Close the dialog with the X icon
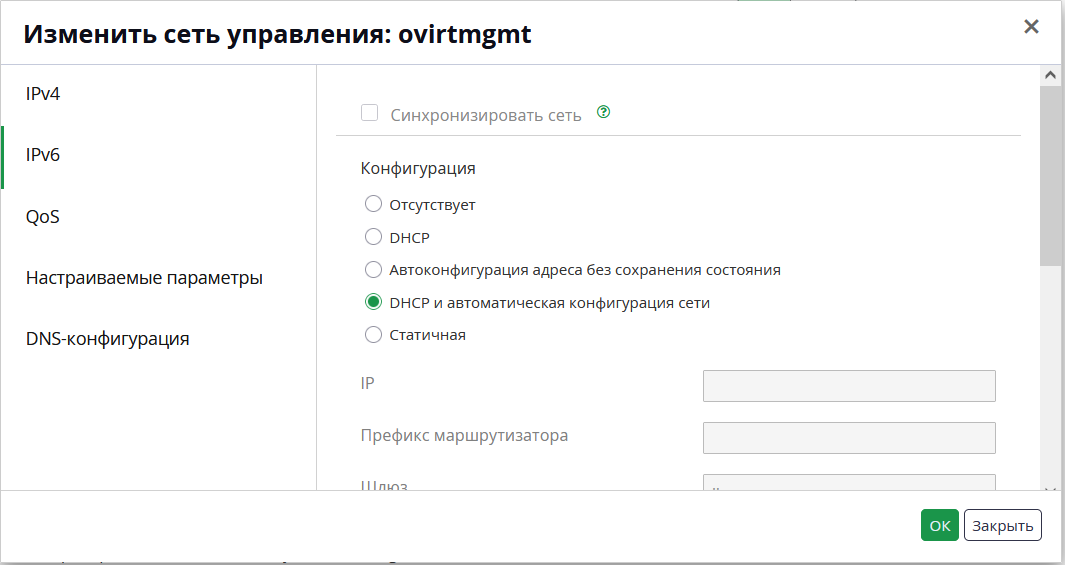This screenshot has height=565, width=1065. coord(1031,26)
